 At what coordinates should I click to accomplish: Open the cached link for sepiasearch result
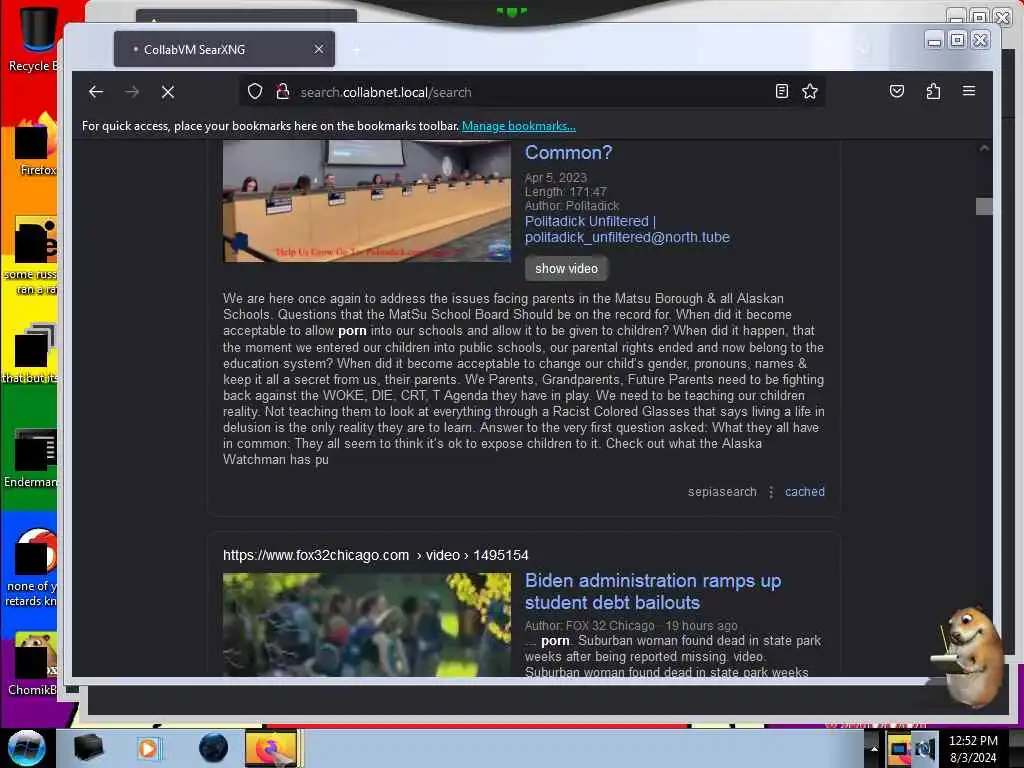coord(805,492)
